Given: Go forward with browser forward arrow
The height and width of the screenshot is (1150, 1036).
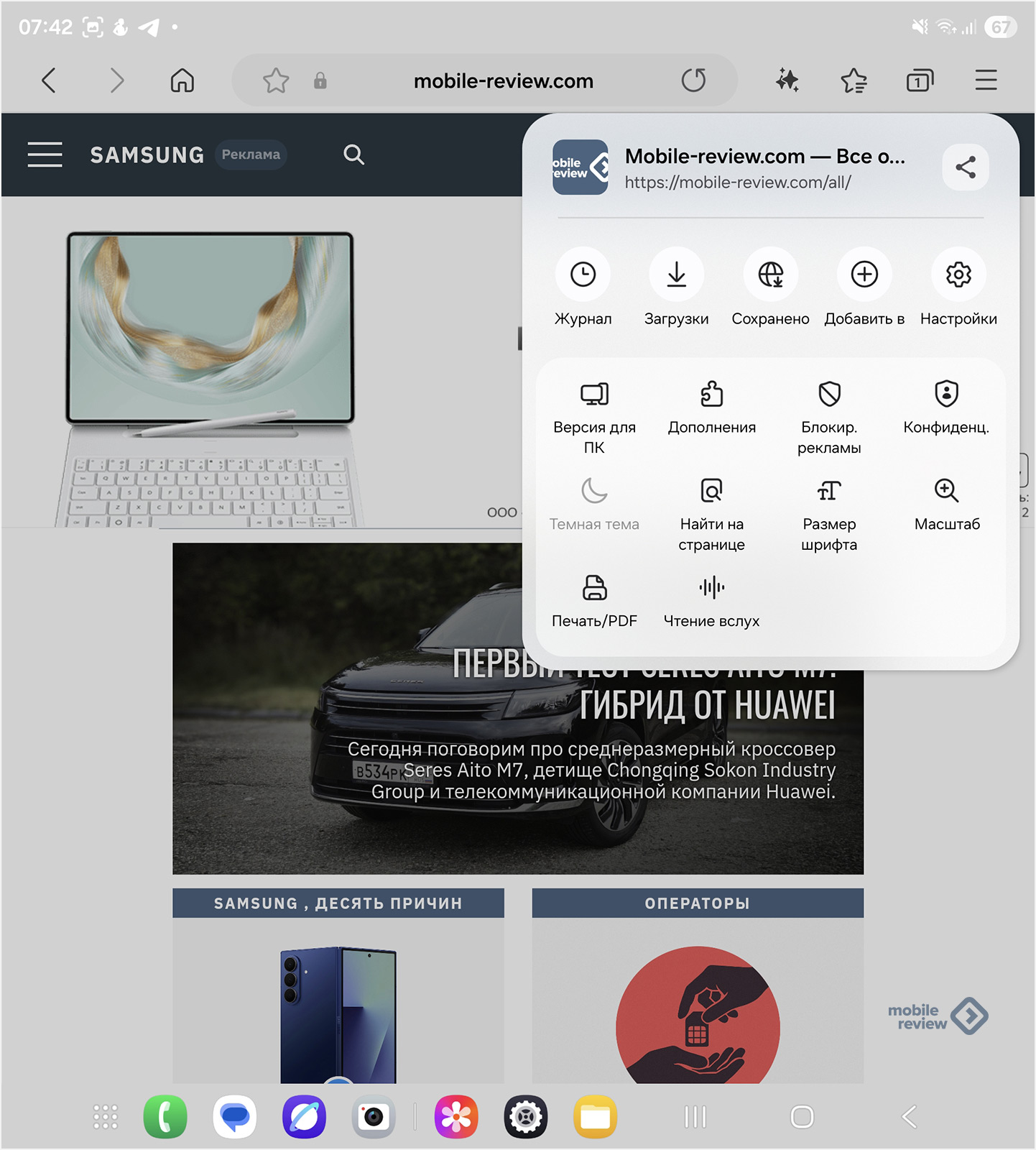Looking at the screenshot, I should pos(116,80).
